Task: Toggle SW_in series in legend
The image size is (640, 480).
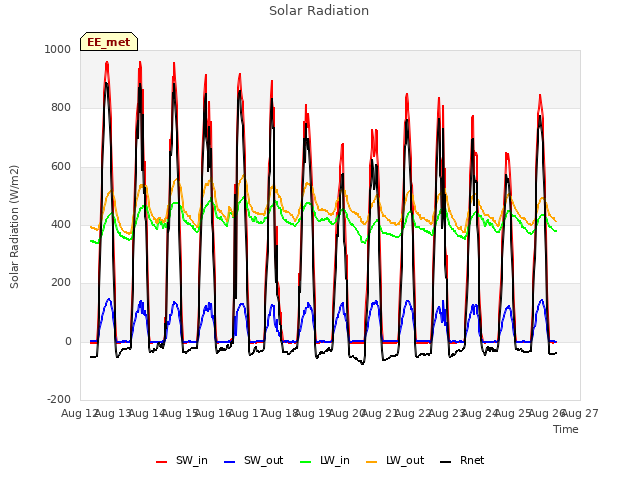Action: coord(182,460)
